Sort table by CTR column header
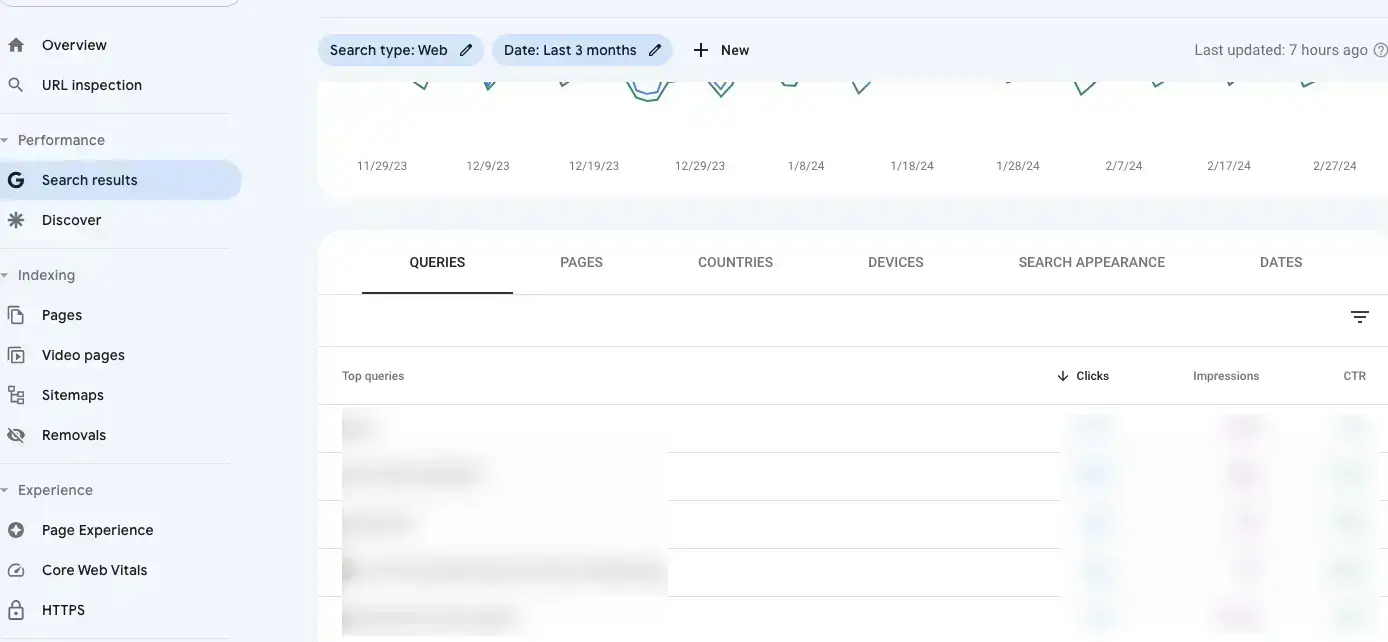This screenshot has height=642, width=1388. 1354,376
